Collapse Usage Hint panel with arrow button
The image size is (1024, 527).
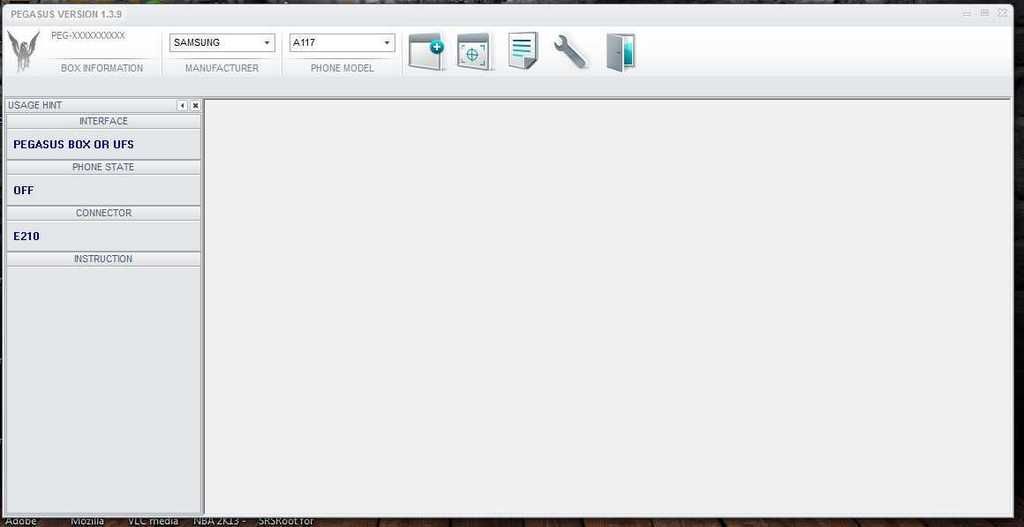(182, 106)
